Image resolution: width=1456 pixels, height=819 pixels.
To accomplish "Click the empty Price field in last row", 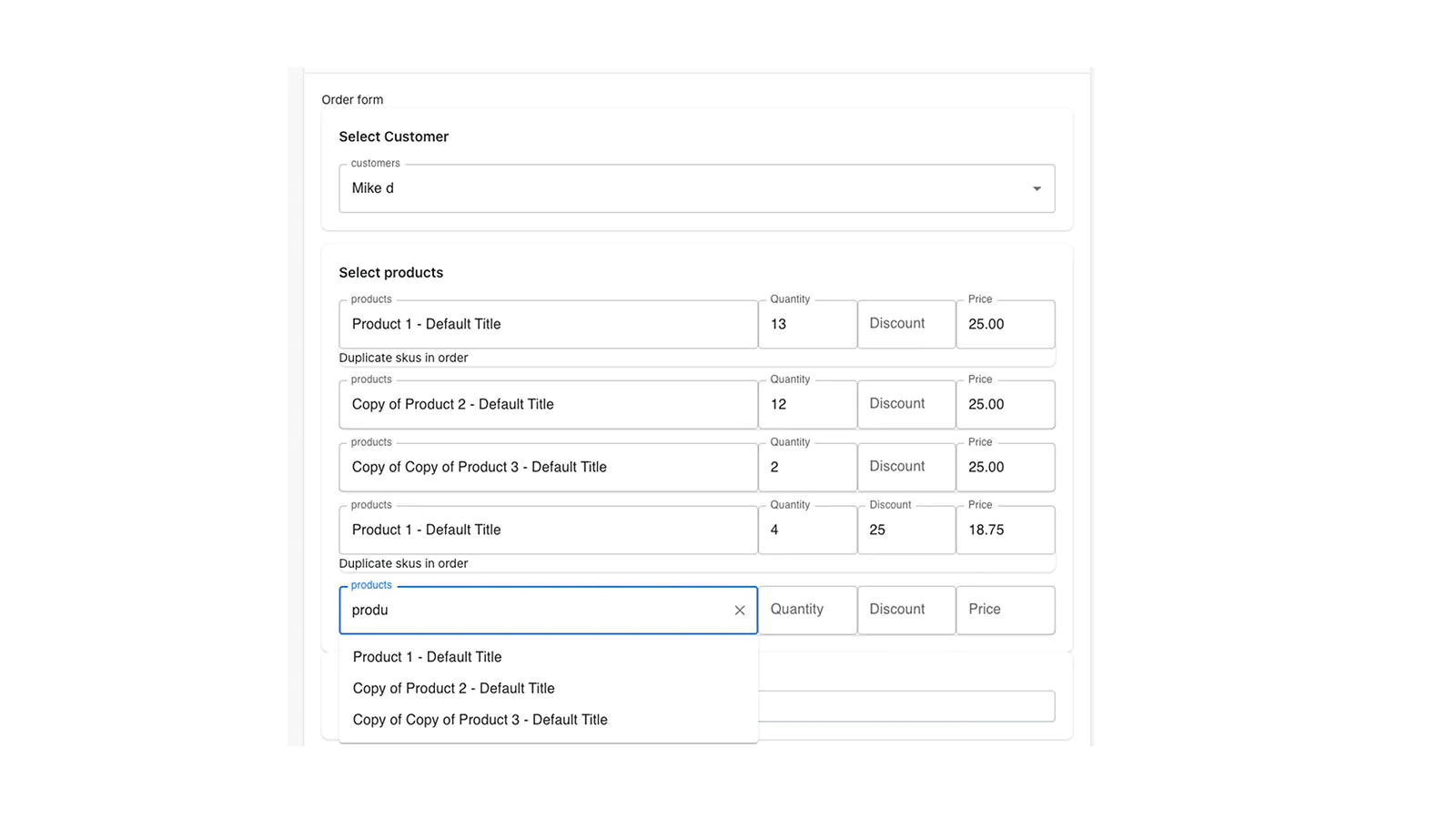I will 1006,611.
